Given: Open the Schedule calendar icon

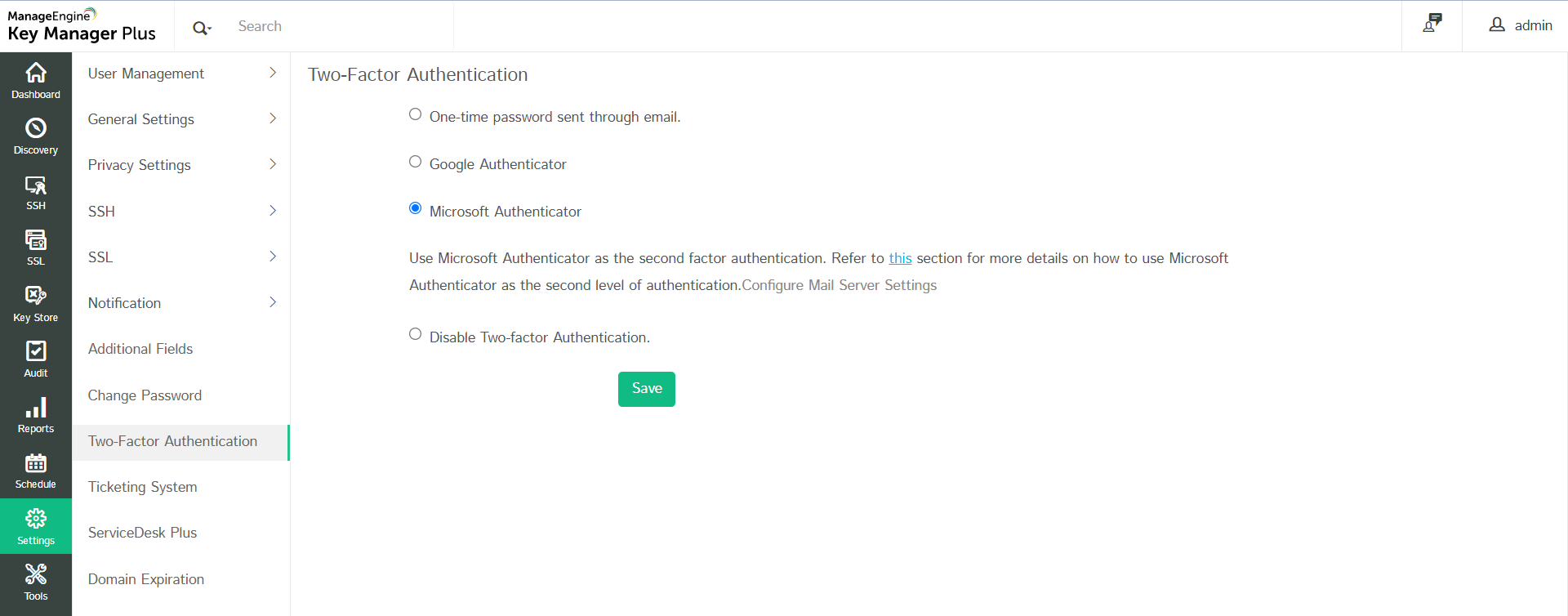Looking at the screenshot, I should point(36,471).
